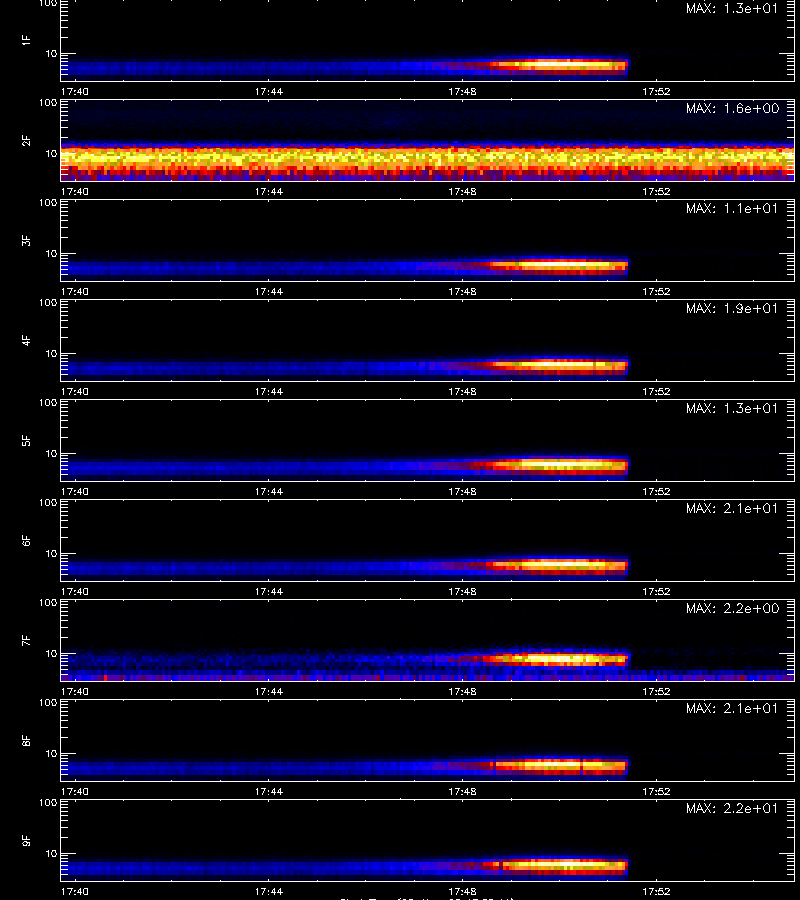Image resolution: width=800 pixels, height=900 pixels.
Task: Click the 17:48 time label below panel 2F
Action: (x=463, y=191)
